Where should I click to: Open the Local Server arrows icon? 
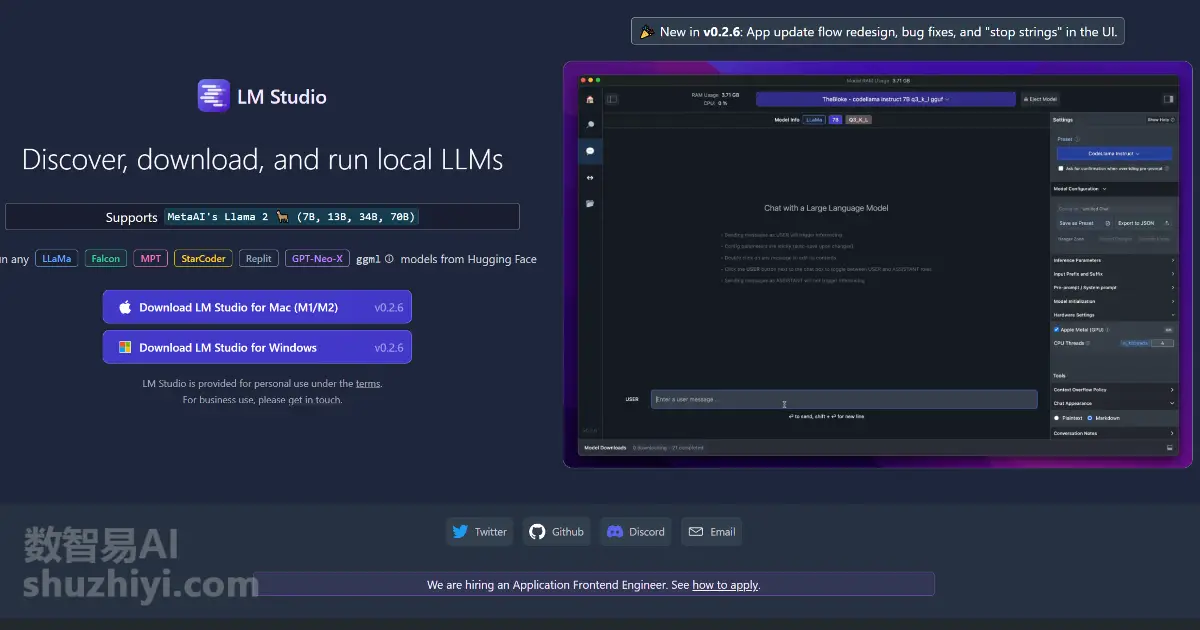tap(590, 178)
